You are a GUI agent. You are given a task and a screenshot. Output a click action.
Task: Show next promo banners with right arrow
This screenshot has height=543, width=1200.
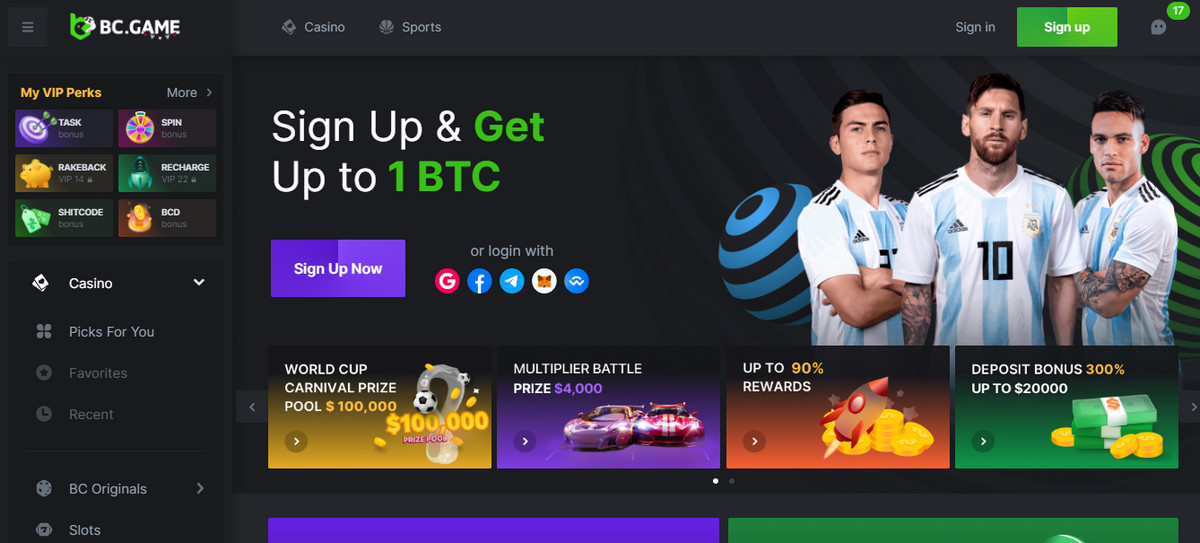1190,407
